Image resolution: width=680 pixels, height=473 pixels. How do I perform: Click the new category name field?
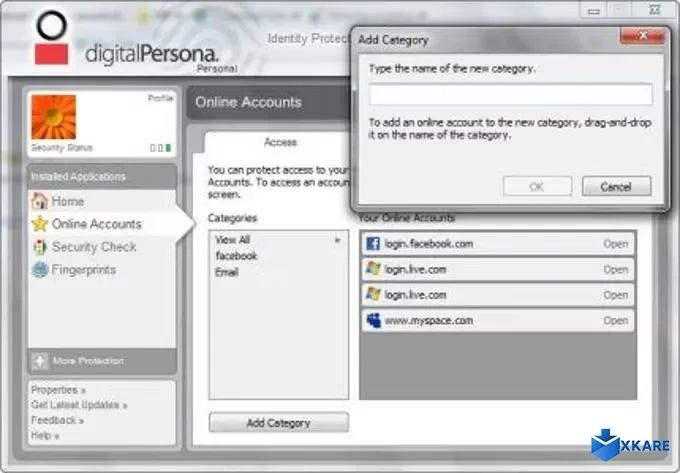[x=510, y=95]
